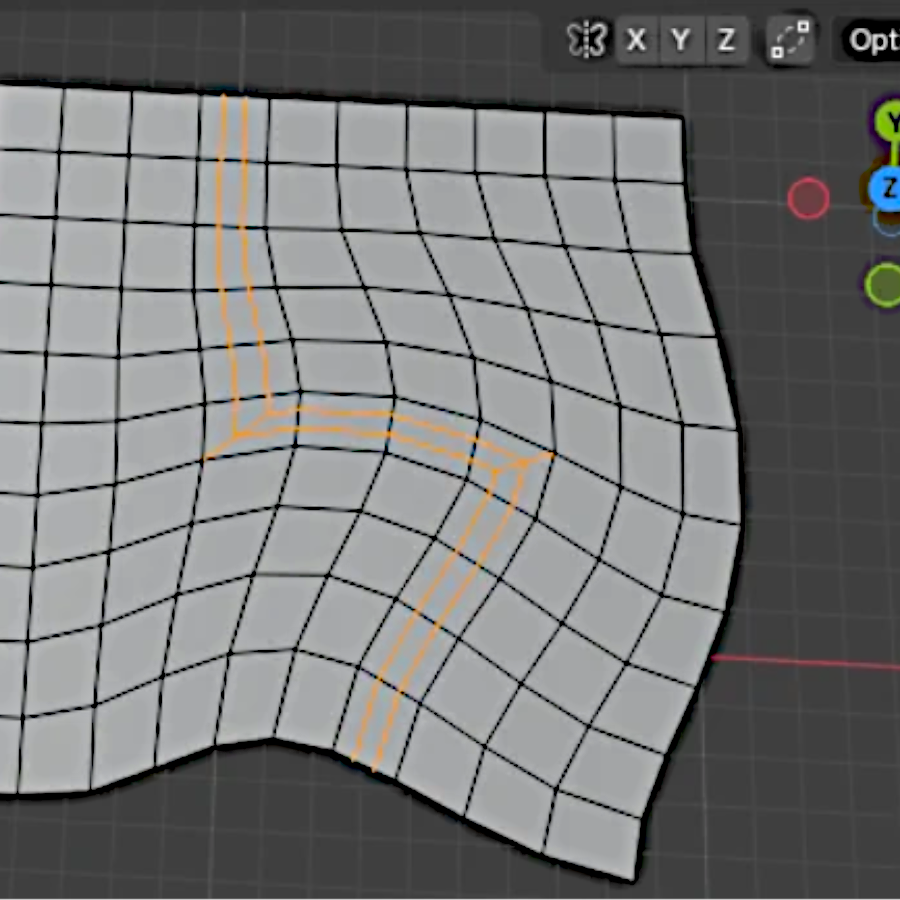Toggle the auto merge vertices icon

tap(790, 41)
